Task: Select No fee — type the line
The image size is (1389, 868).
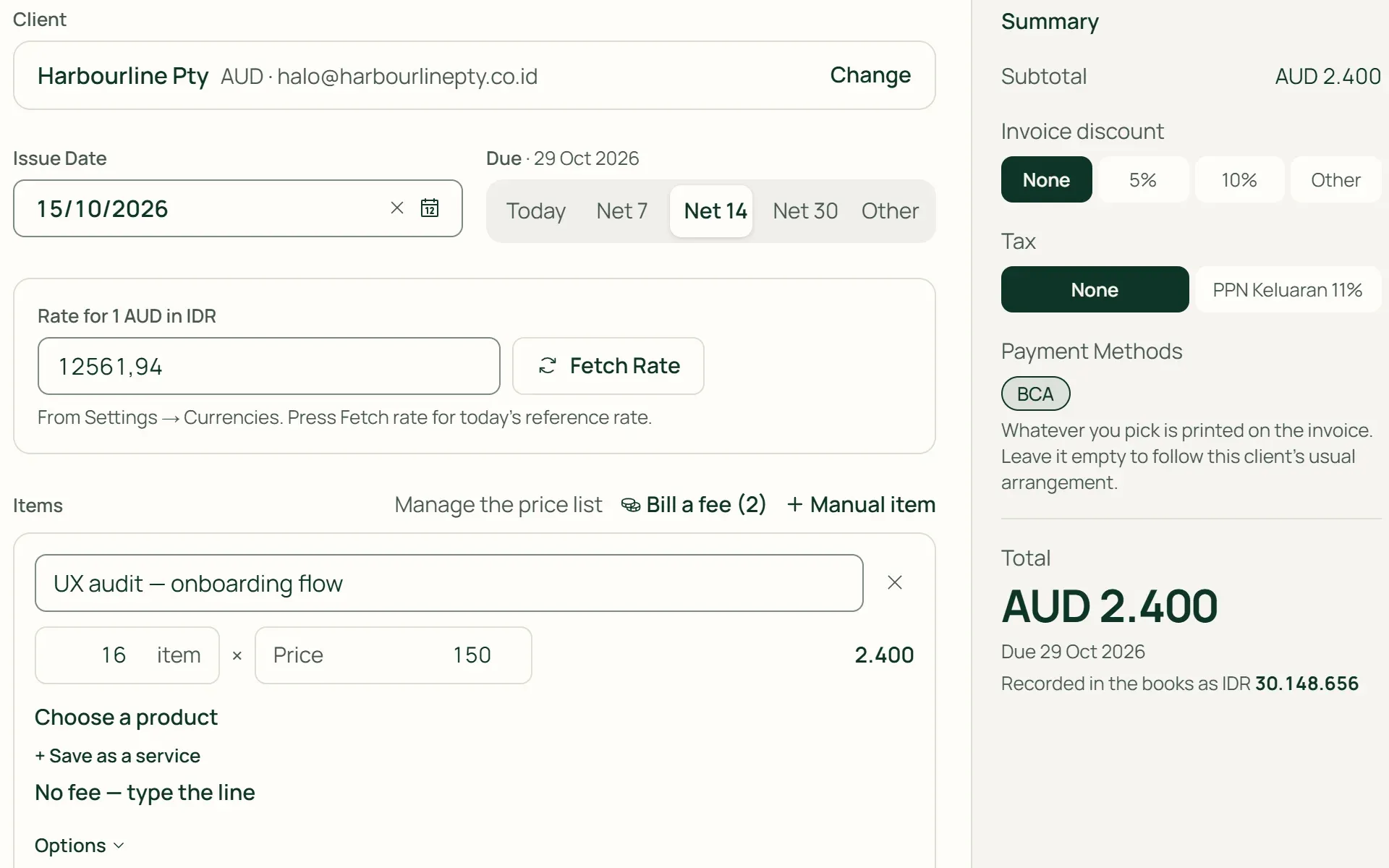Action: click(x=145, y=793)
